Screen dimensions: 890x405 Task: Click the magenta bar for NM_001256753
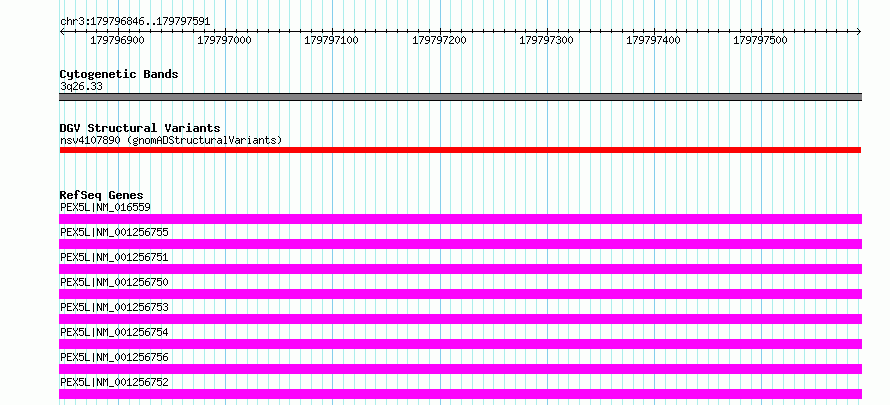pos(460,319)
